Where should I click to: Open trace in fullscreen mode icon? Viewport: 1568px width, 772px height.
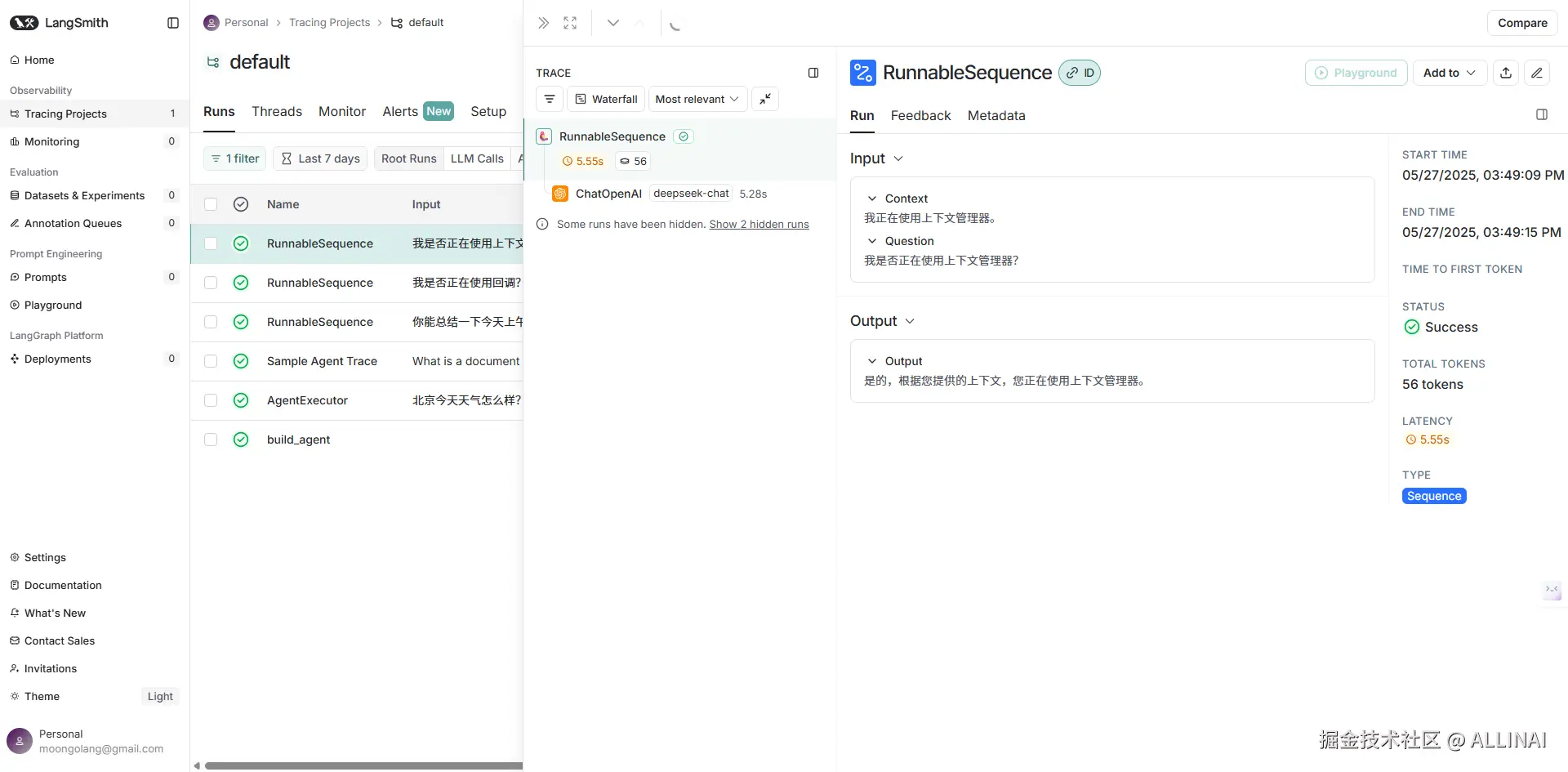point(570,23)
